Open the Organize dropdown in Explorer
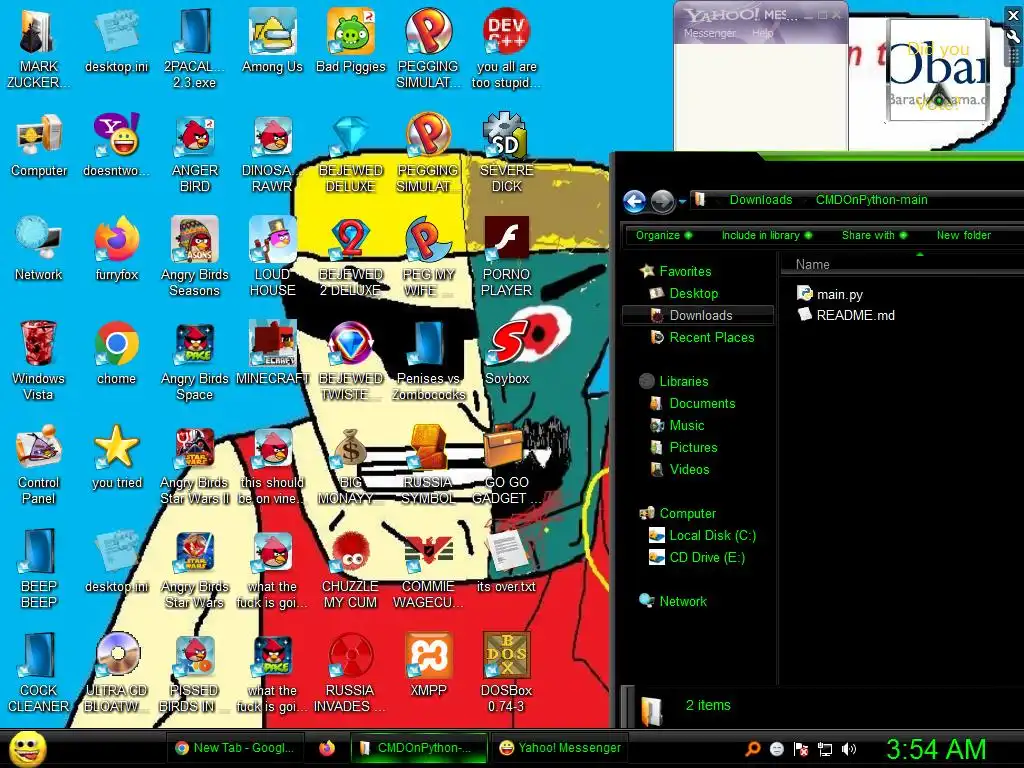The width and height of the screenshot is (1024, 768). [x=664, y=235]
